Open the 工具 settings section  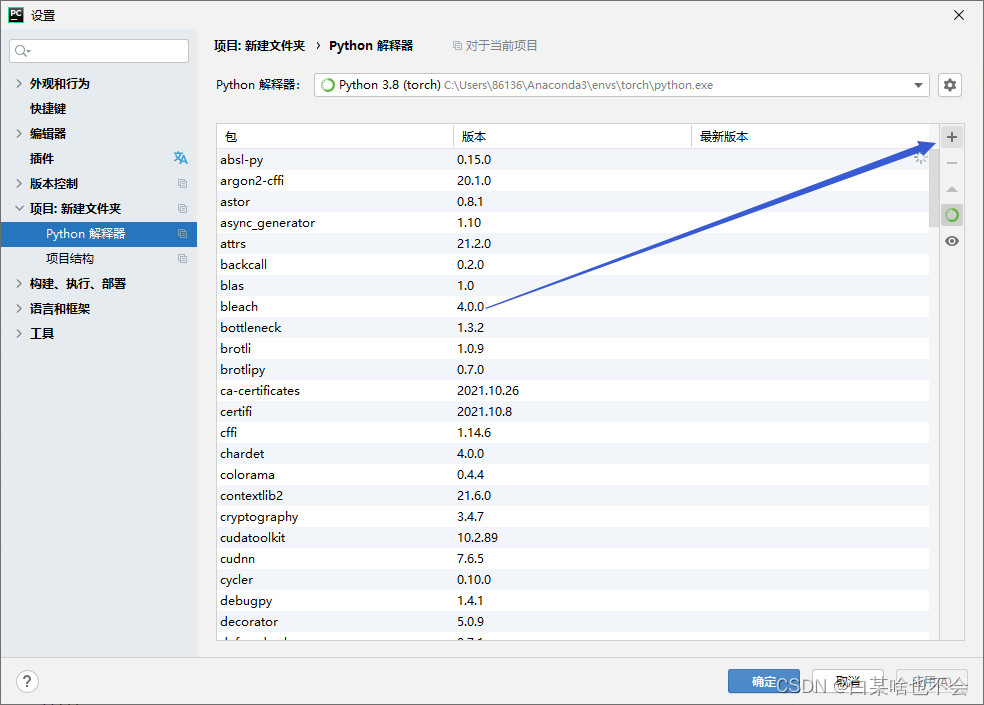click(x=41, y=333)
